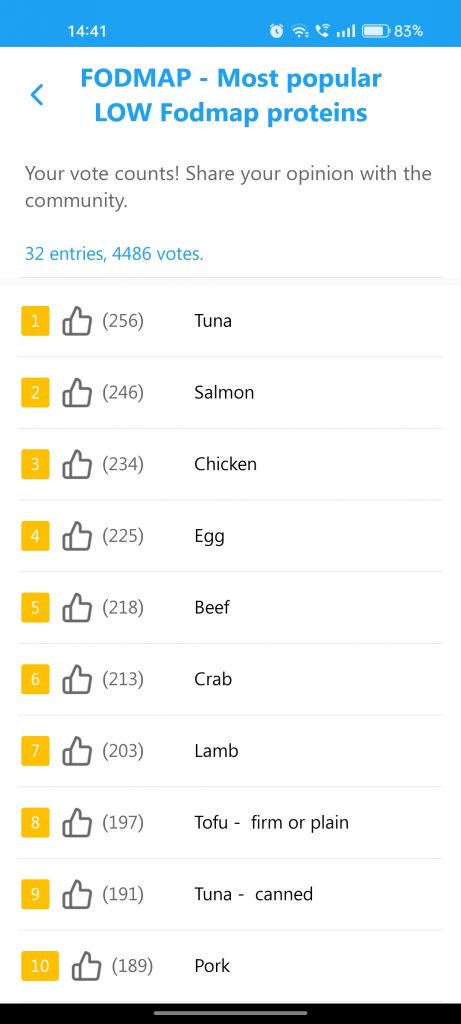Screen dimensions: 461x1024
Task: Give Egg a thumbs-up vote
Action: 77,537
